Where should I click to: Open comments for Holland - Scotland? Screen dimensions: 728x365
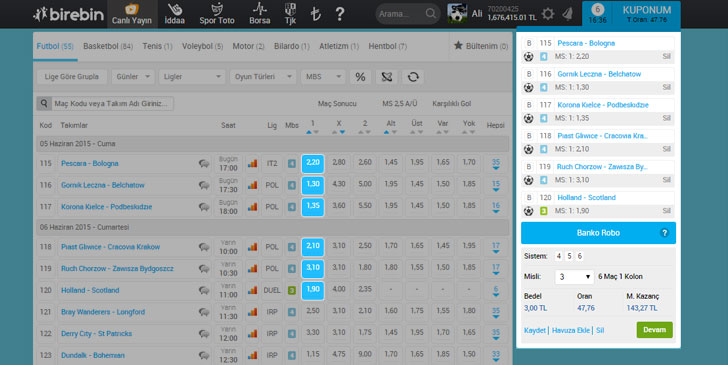204,290
